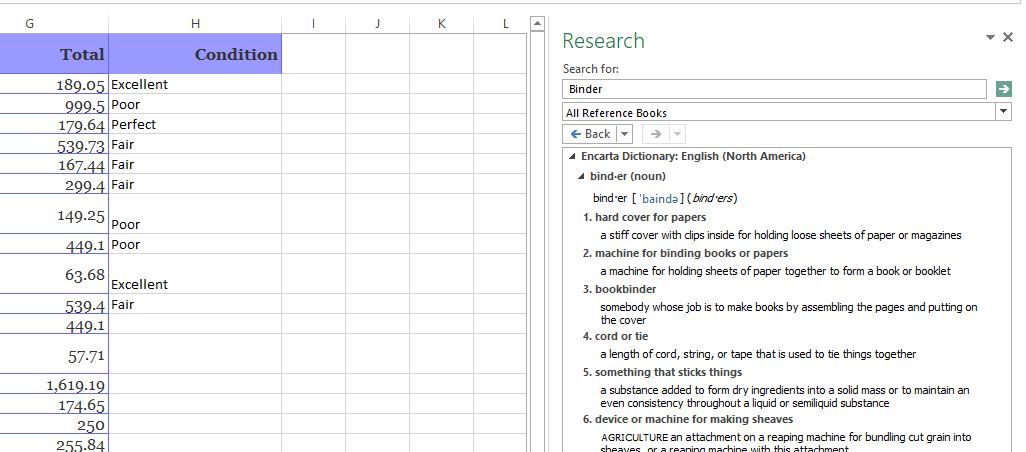Click the Forward arrow button
This screenshot has height=452, width=1026.
(656, 133)
